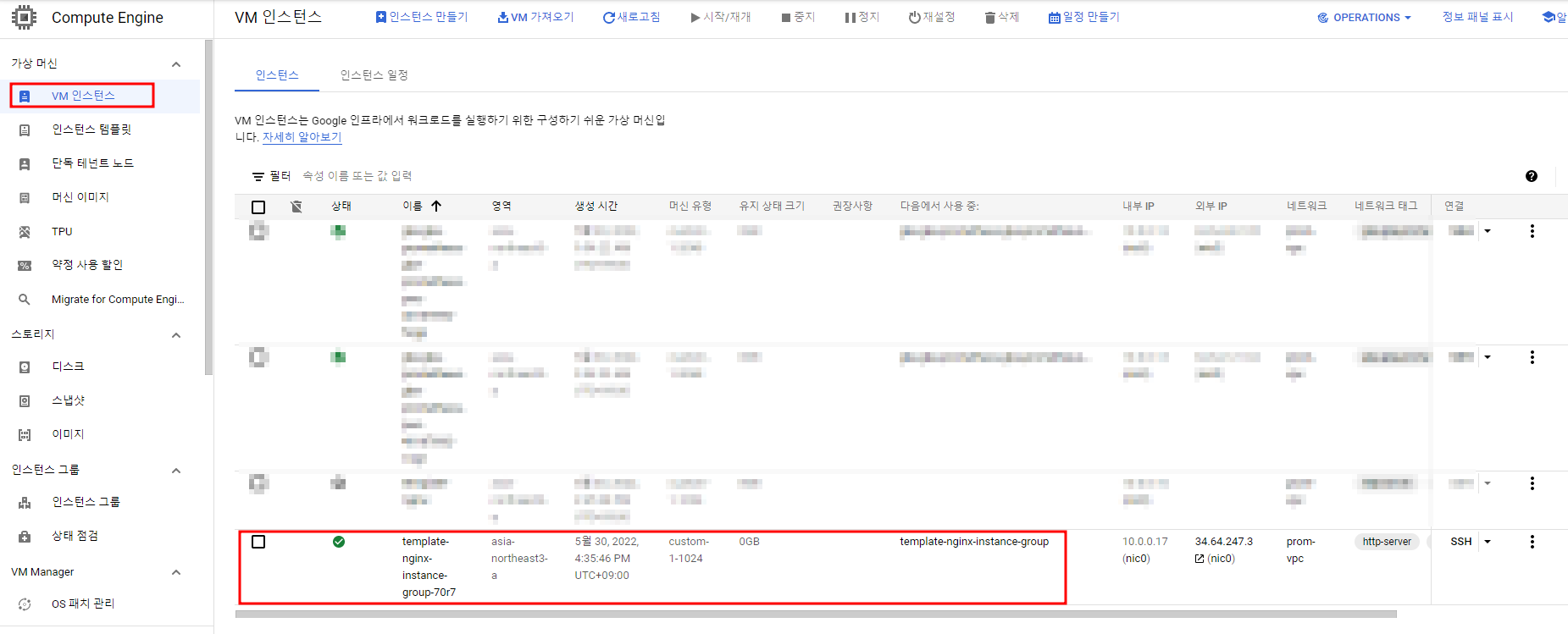Open more actions menu for template-nginx-instance-group-70r7
This screenshot has width=1568, height=634.
tap(1532, 542)
